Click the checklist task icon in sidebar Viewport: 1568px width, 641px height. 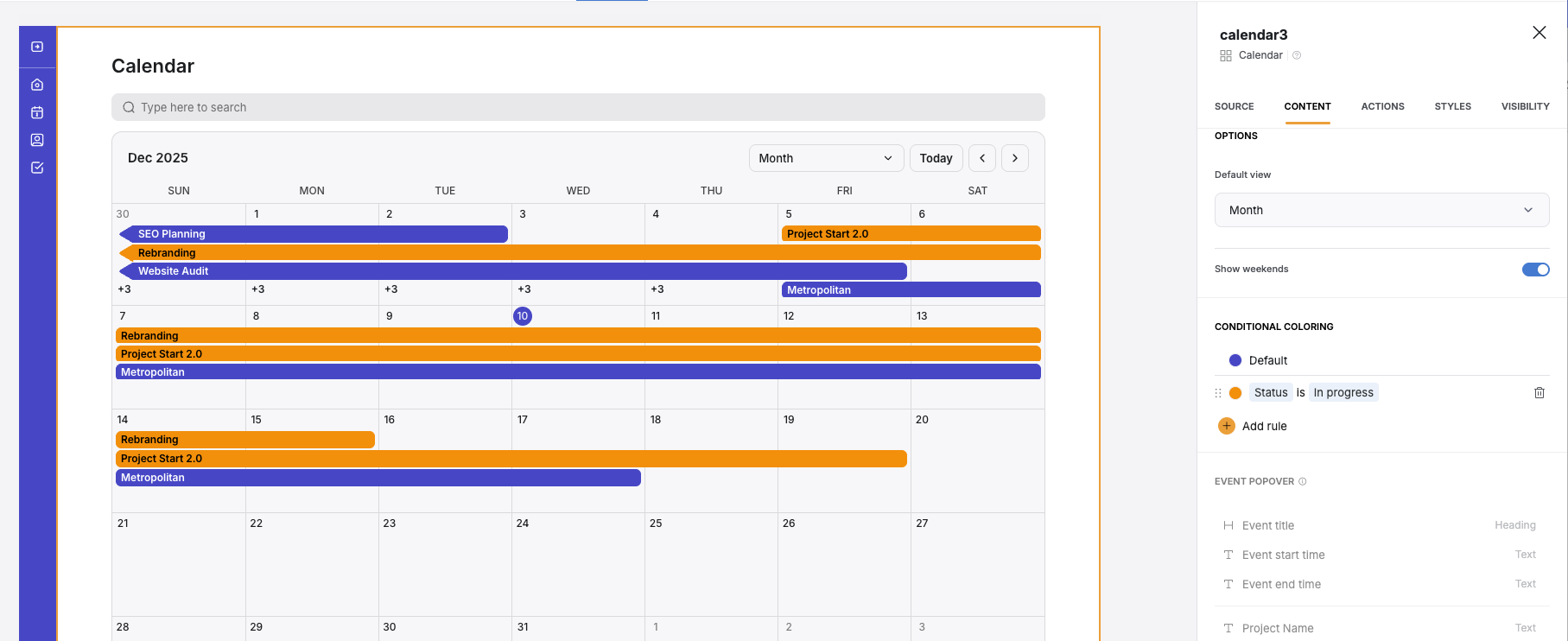[37, 168]
